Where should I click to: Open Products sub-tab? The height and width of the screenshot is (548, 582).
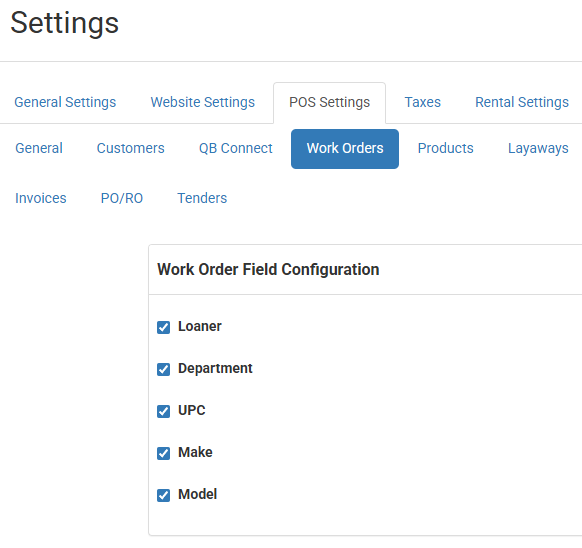click(x=445, y=149)
